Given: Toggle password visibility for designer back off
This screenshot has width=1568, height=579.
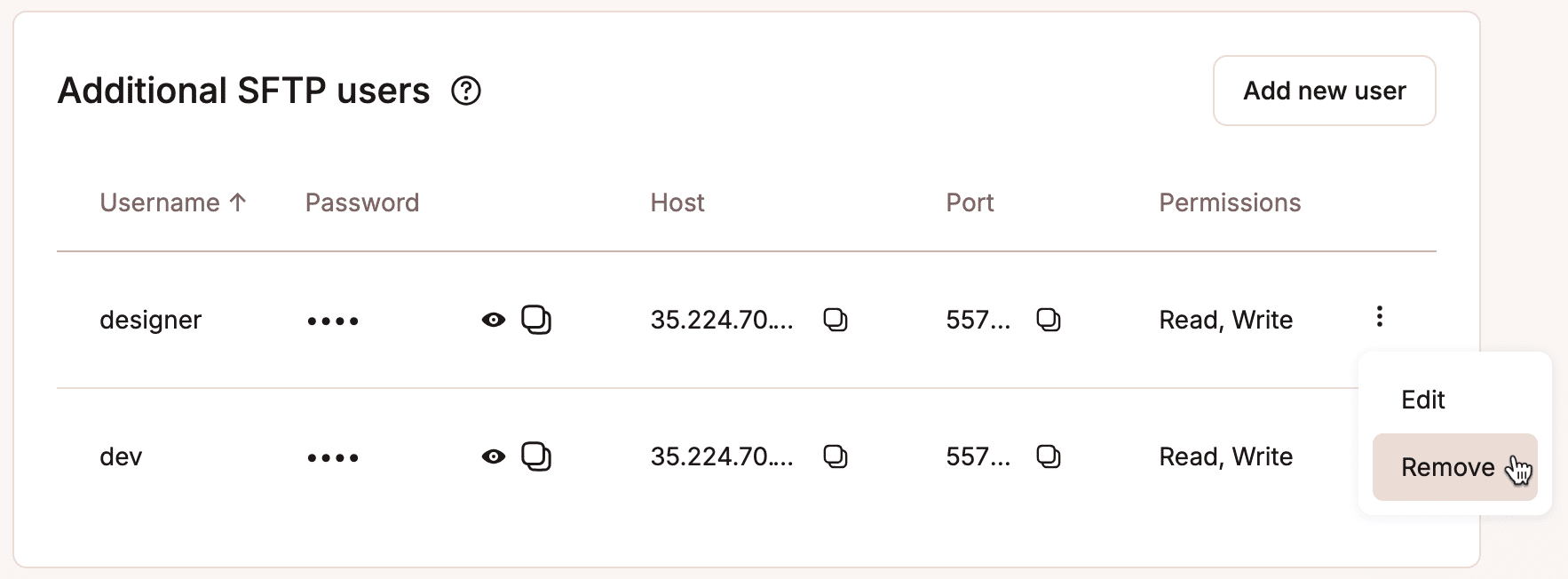Looking at the screenshot, I should pyautogui.click(x=494, y=320).
